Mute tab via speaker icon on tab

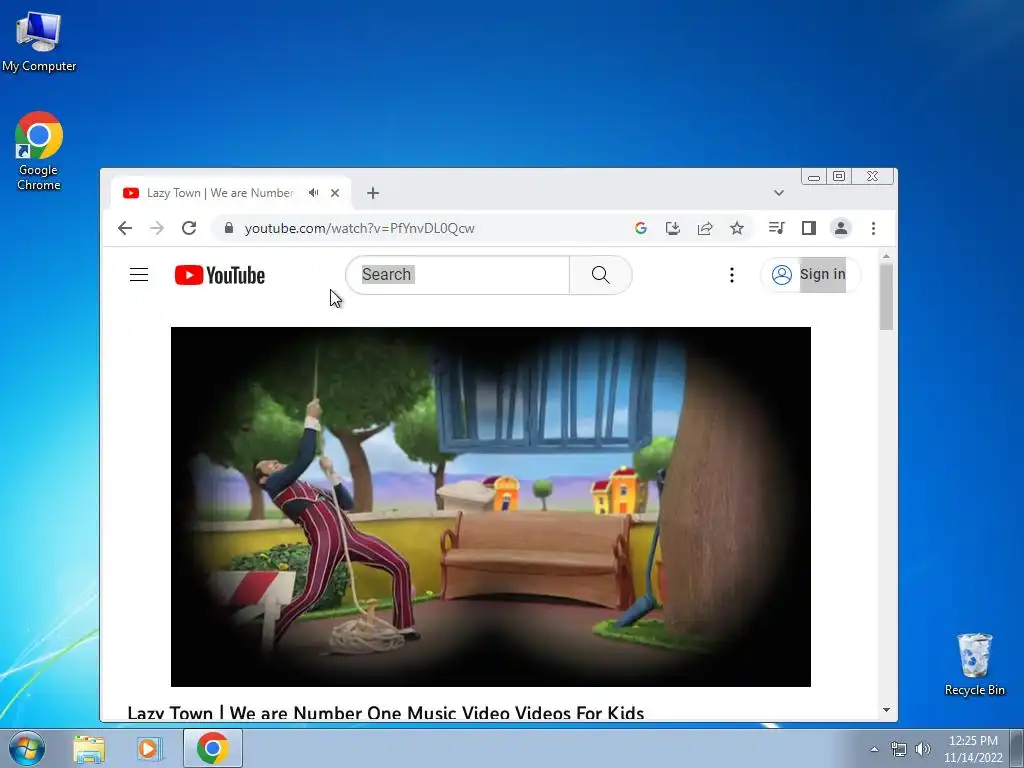(x=314, y=193)
